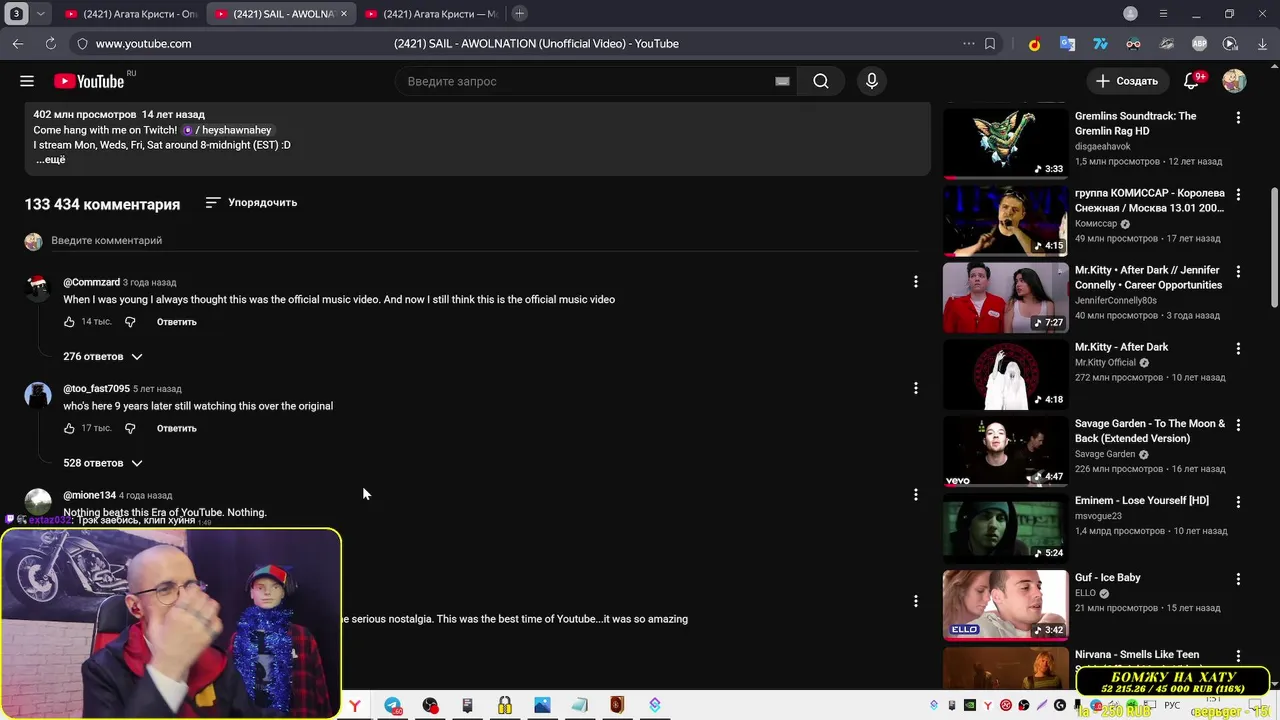Open the address bar three-dots menu
The height and width of the screenshot is (720, 1280).
point(968,44)
